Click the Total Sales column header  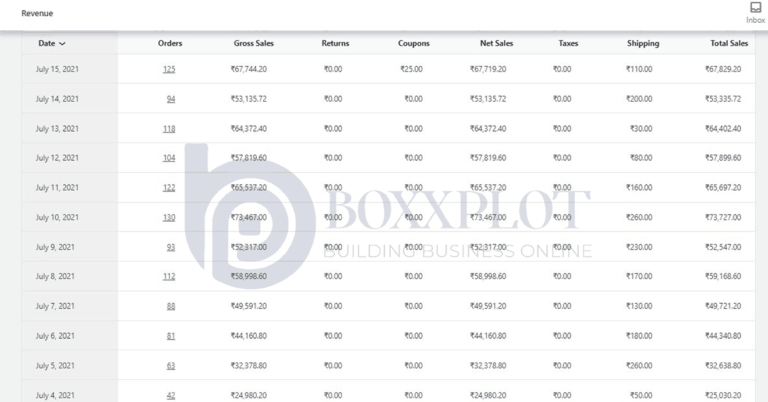729,44
